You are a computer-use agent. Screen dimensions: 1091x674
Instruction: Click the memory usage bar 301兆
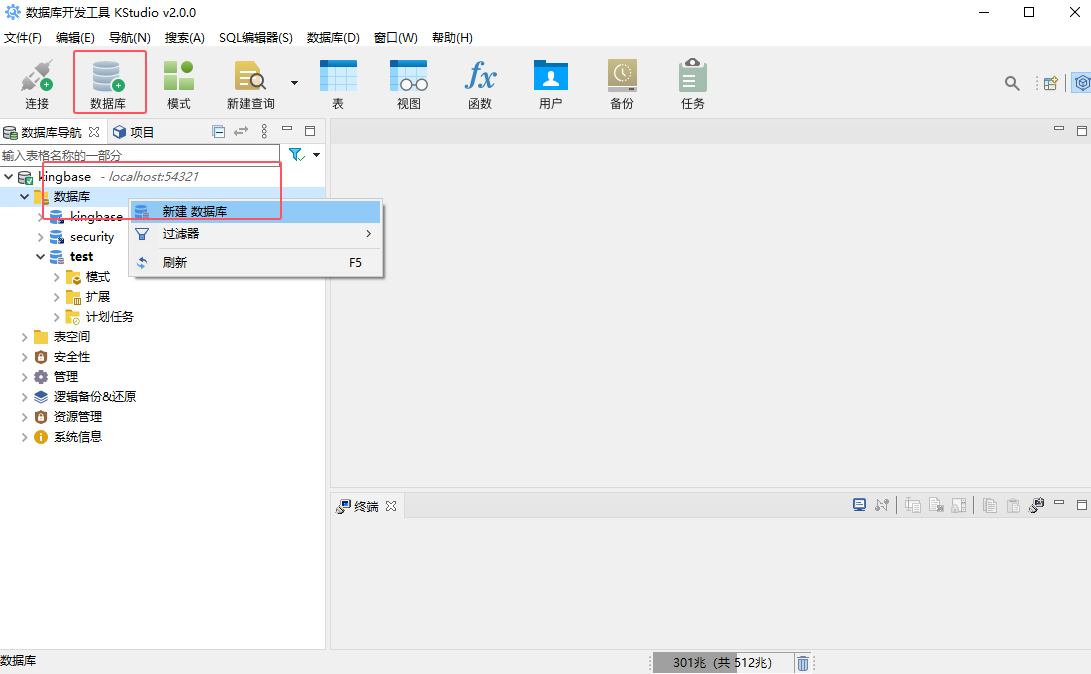721,663
